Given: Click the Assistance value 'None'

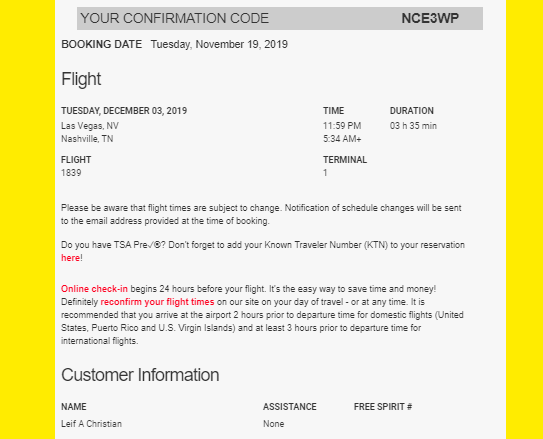Looking at the screenshot, I should pyautogui.click(x=274, y=424).
